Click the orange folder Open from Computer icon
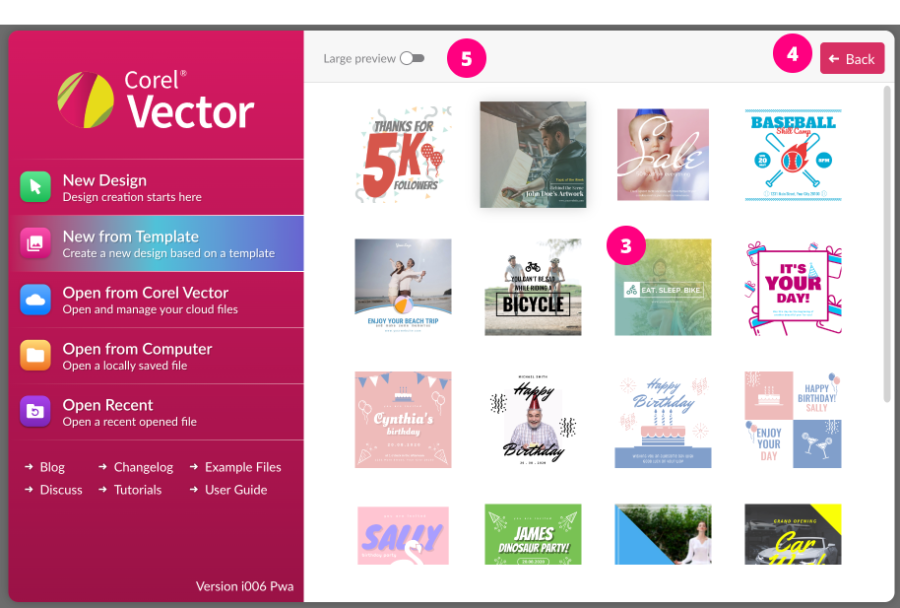The width and height of the screenshot is (900, 608). 36,355
